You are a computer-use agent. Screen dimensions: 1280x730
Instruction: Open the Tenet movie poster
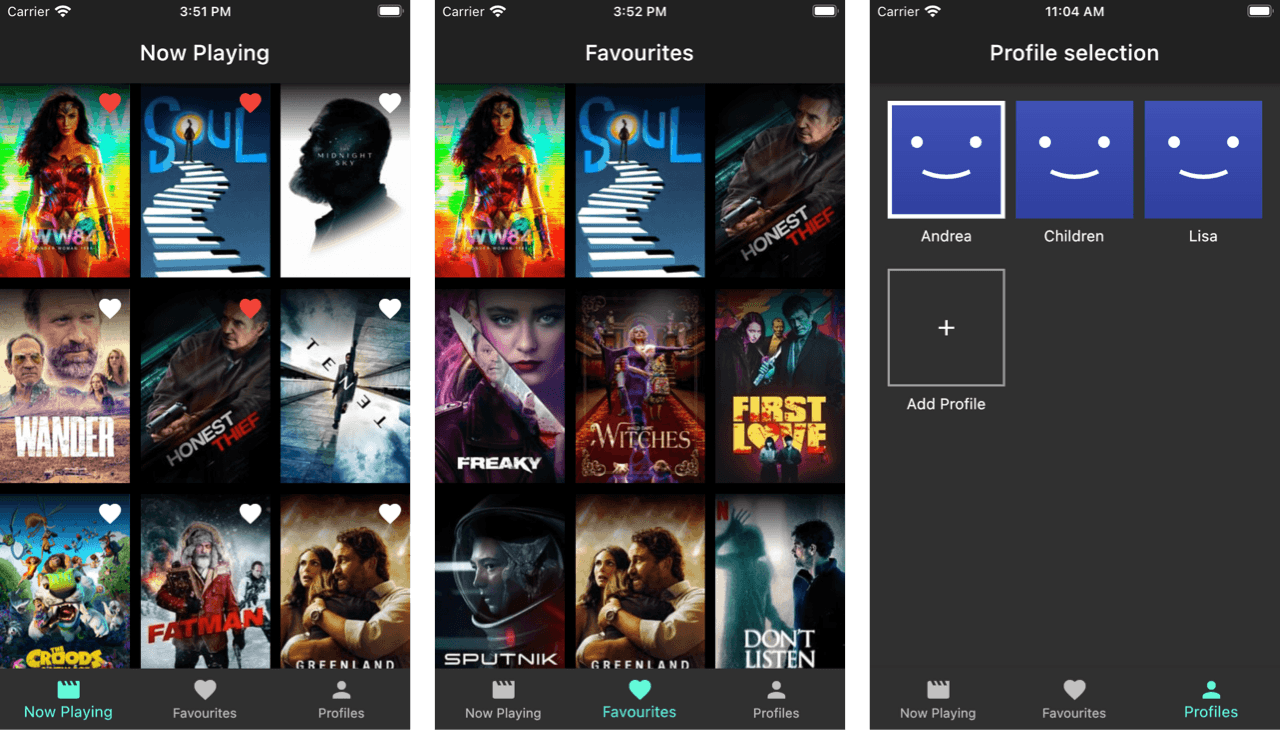tap(345, 386)
